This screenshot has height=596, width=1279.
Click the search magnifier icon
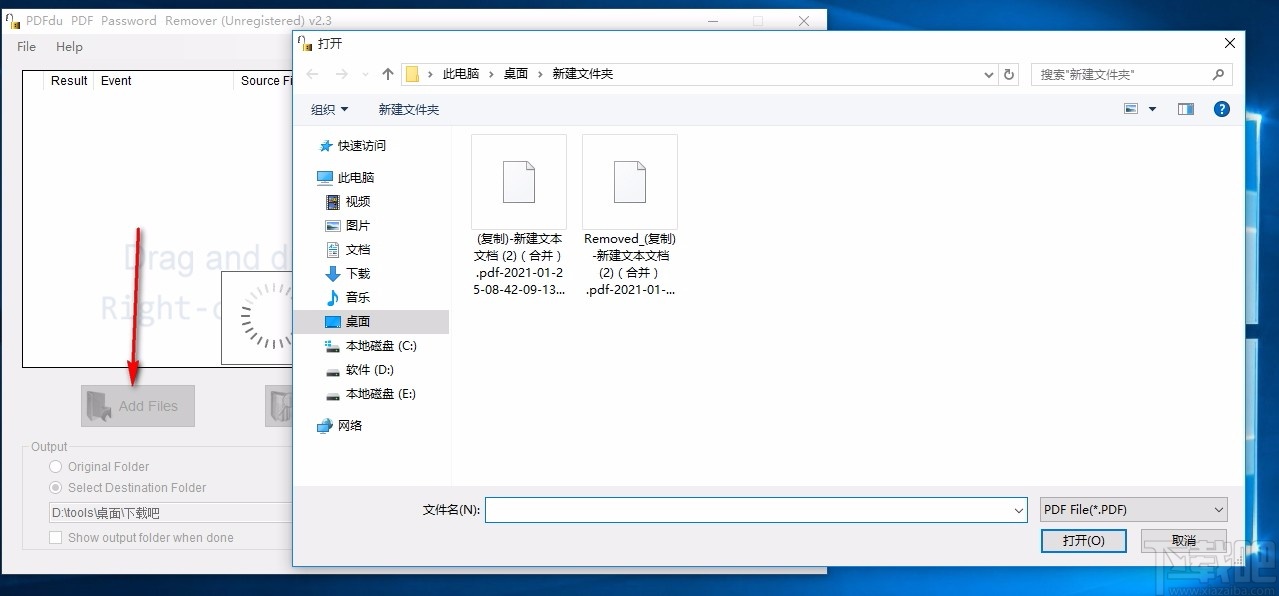[x=1218, y=74]
